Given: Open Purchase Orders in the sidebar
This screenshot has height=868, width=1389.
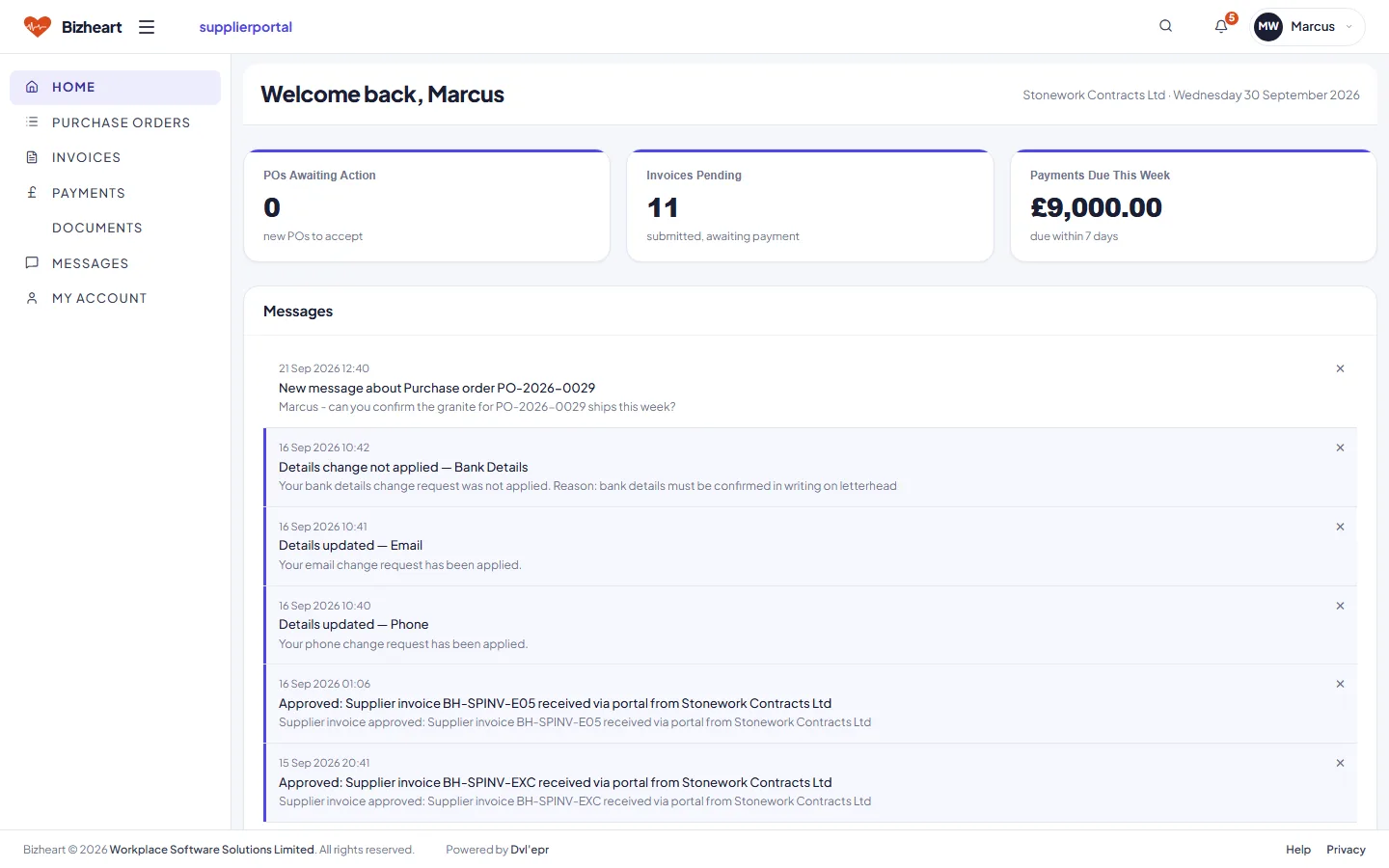Looking at the screenshot, I should click(x=115, y=122).
